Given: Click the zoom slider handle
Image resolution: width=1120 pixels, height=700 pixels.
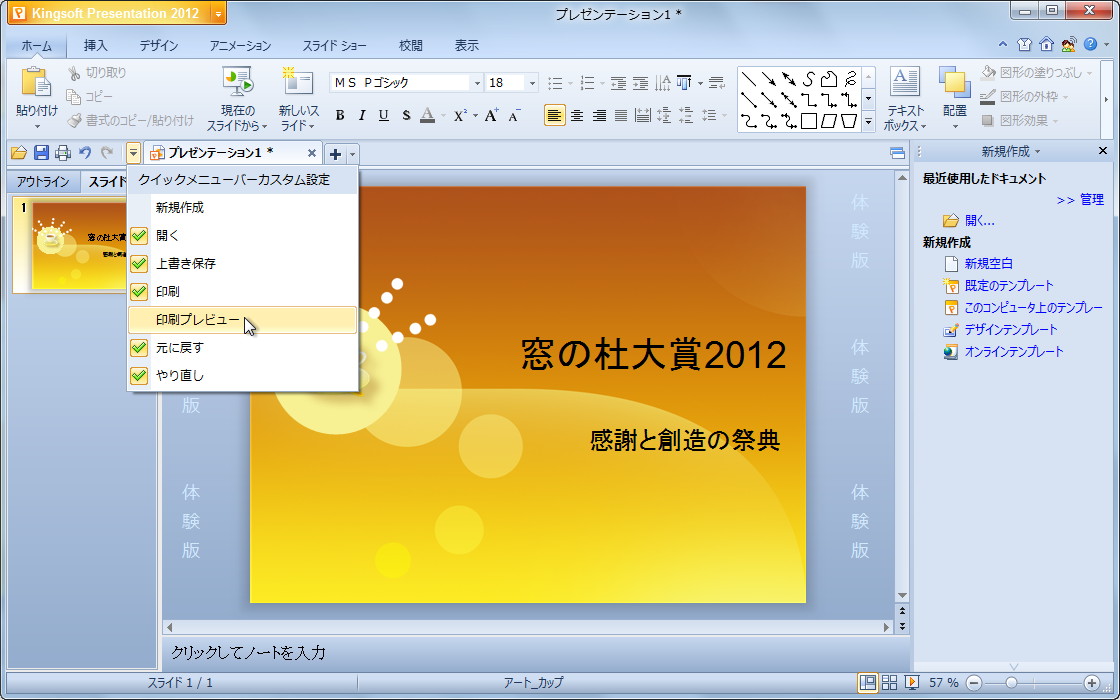Looking at the screenshot, I should pyautogui.click(x=1011, y=683).
